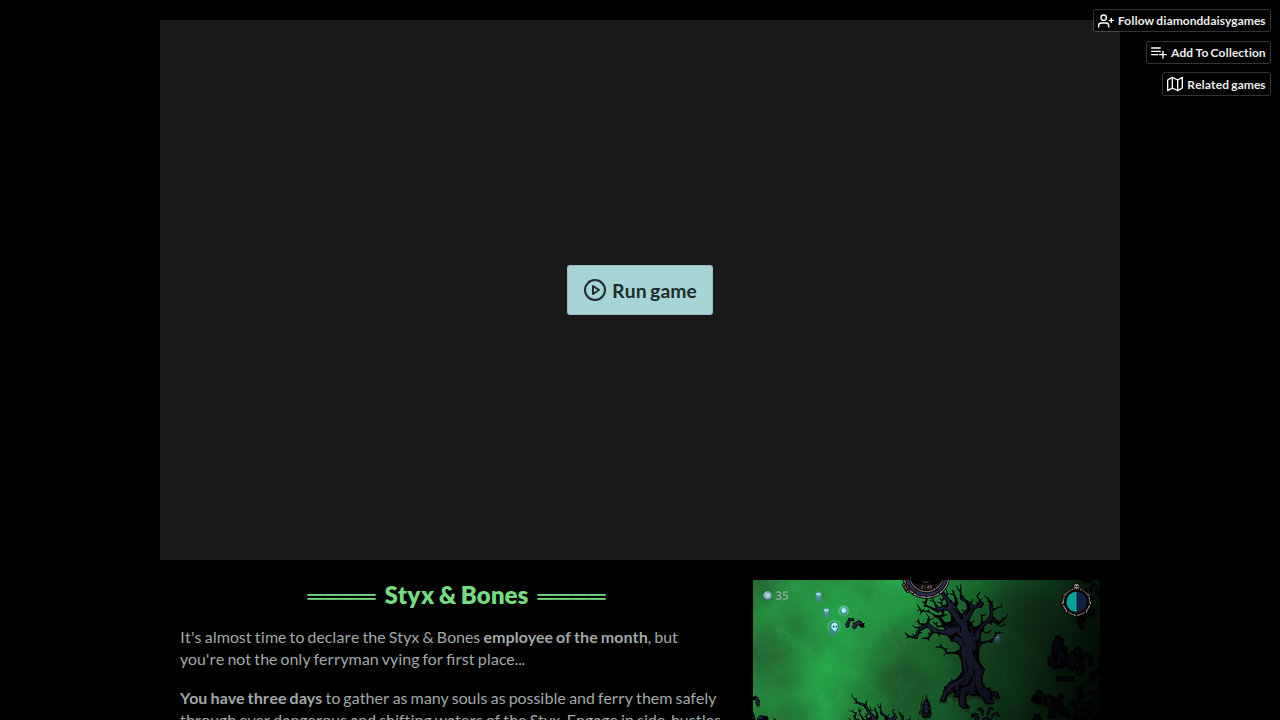The image size is (1280, 720).
Task: Follow diamonddaisygames
Action: click(1182, 21)
